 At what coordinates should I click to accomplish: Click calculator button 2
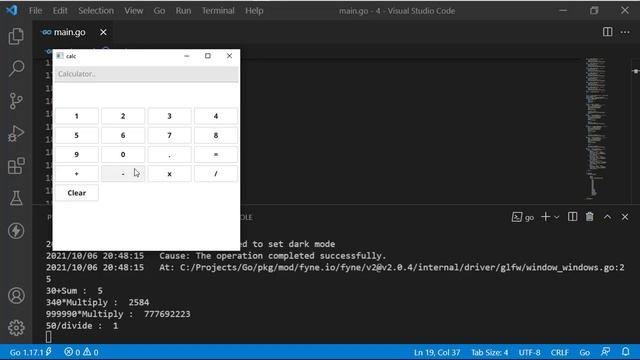123,116
